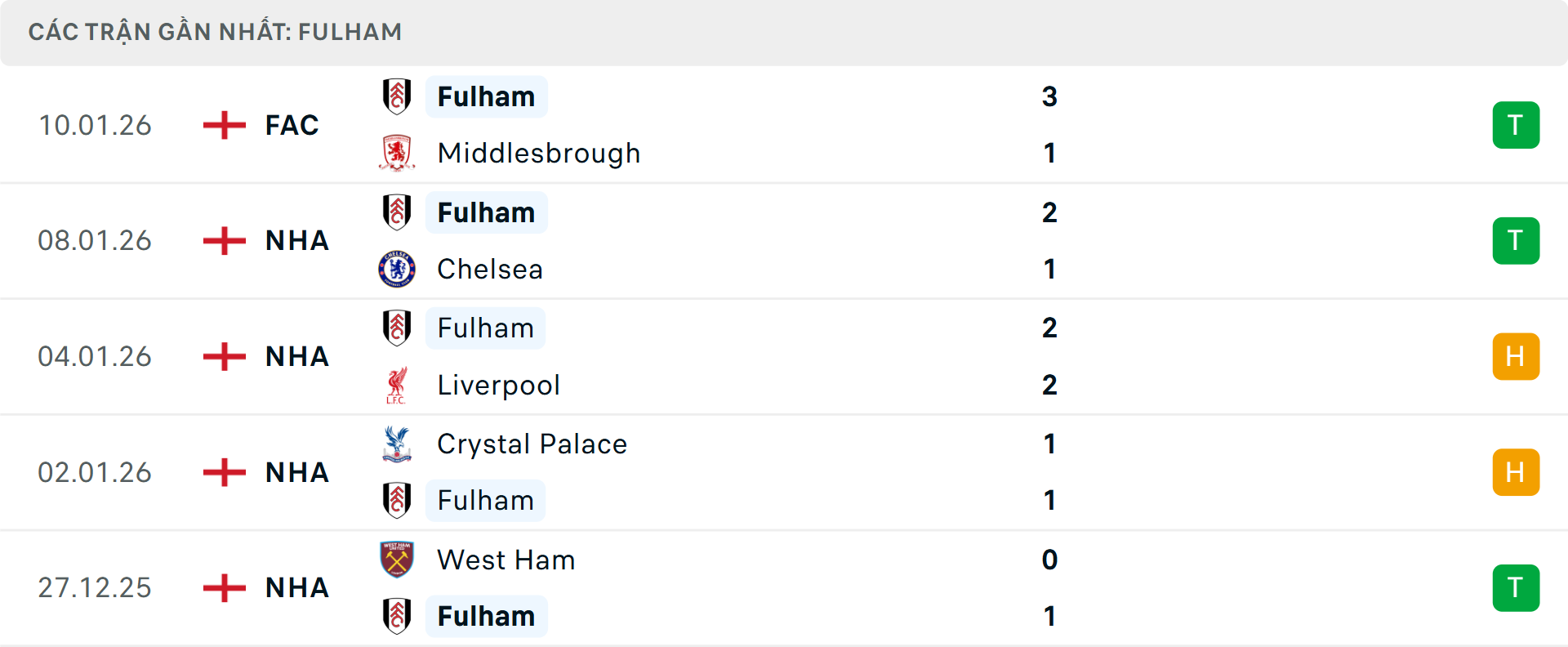The image size is (1568, 647).
Task: Click the West Ham crossed hammers badge
Action: pyautogui.click(x=397, y=560)
